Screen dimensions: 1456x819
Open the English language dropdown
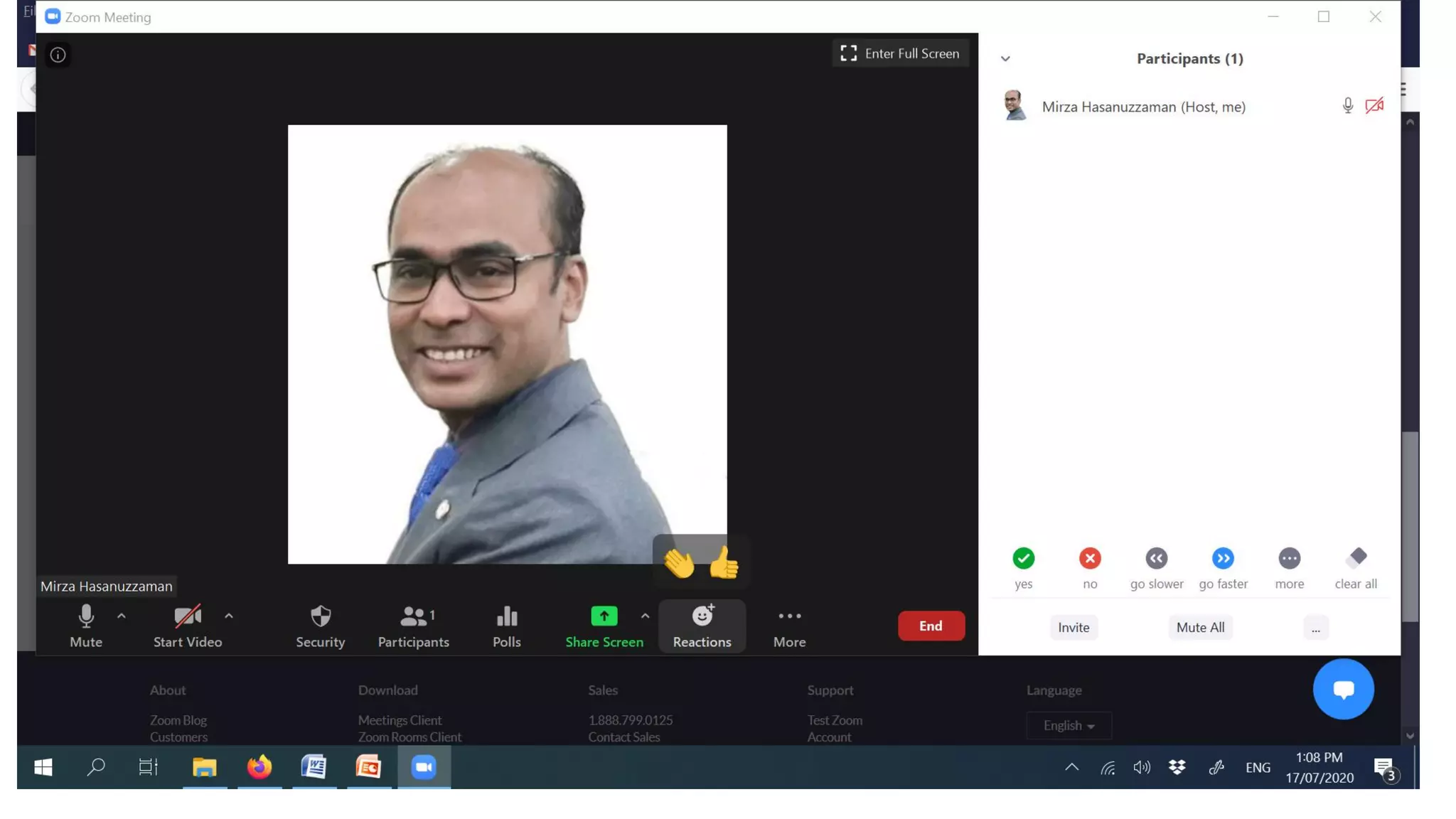[1068, 725]
